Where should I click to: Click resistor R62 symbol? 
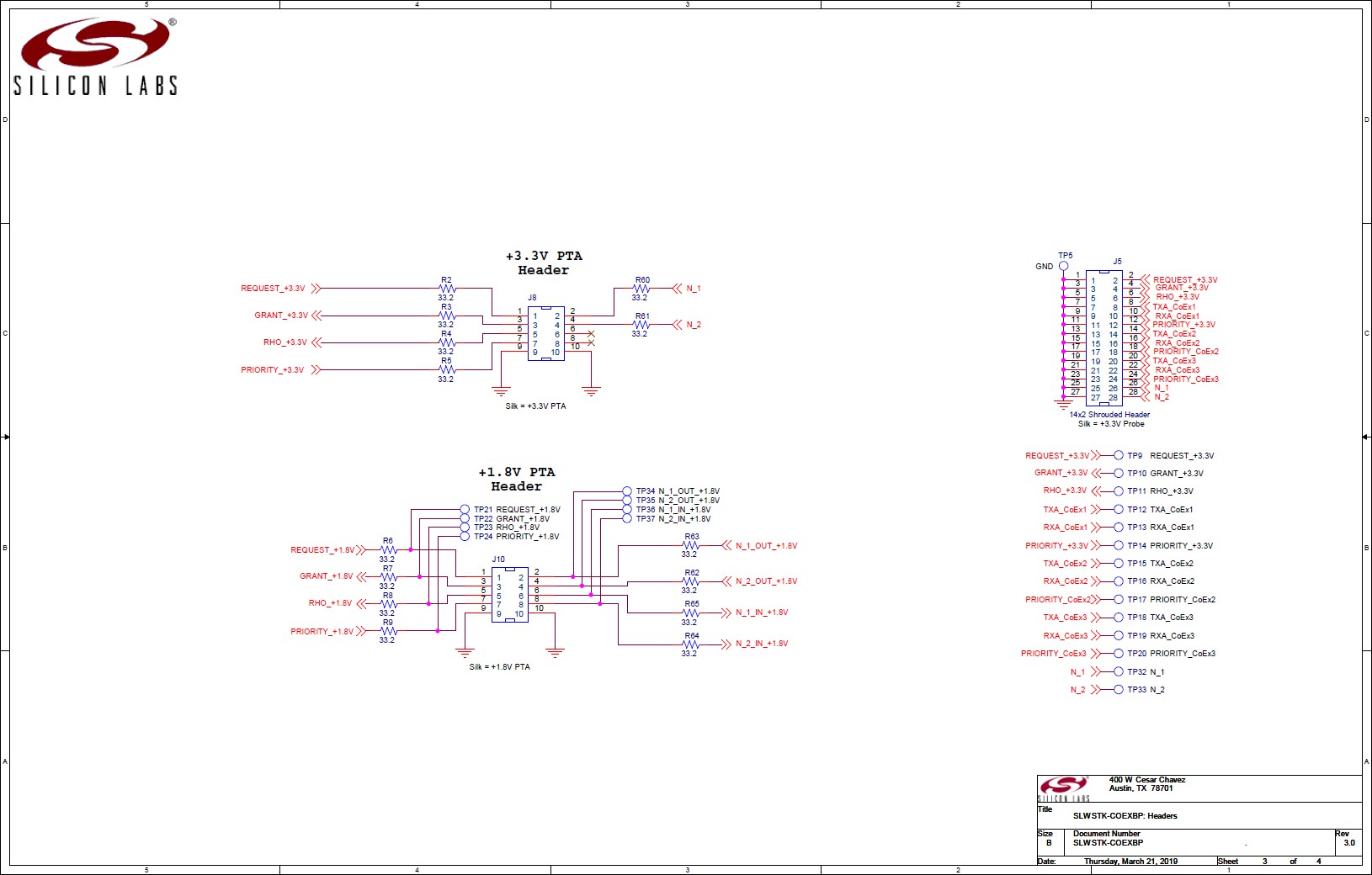pyautogui.click(x=691, y=581)
